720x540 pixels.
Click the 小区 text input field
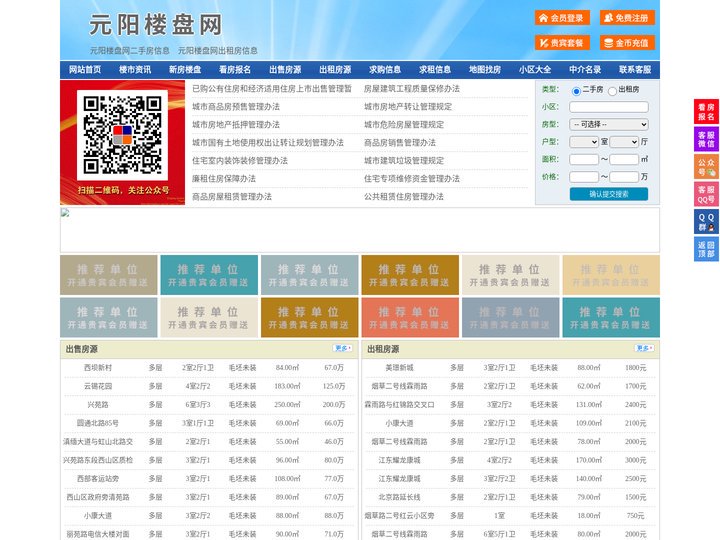(609, 107)
